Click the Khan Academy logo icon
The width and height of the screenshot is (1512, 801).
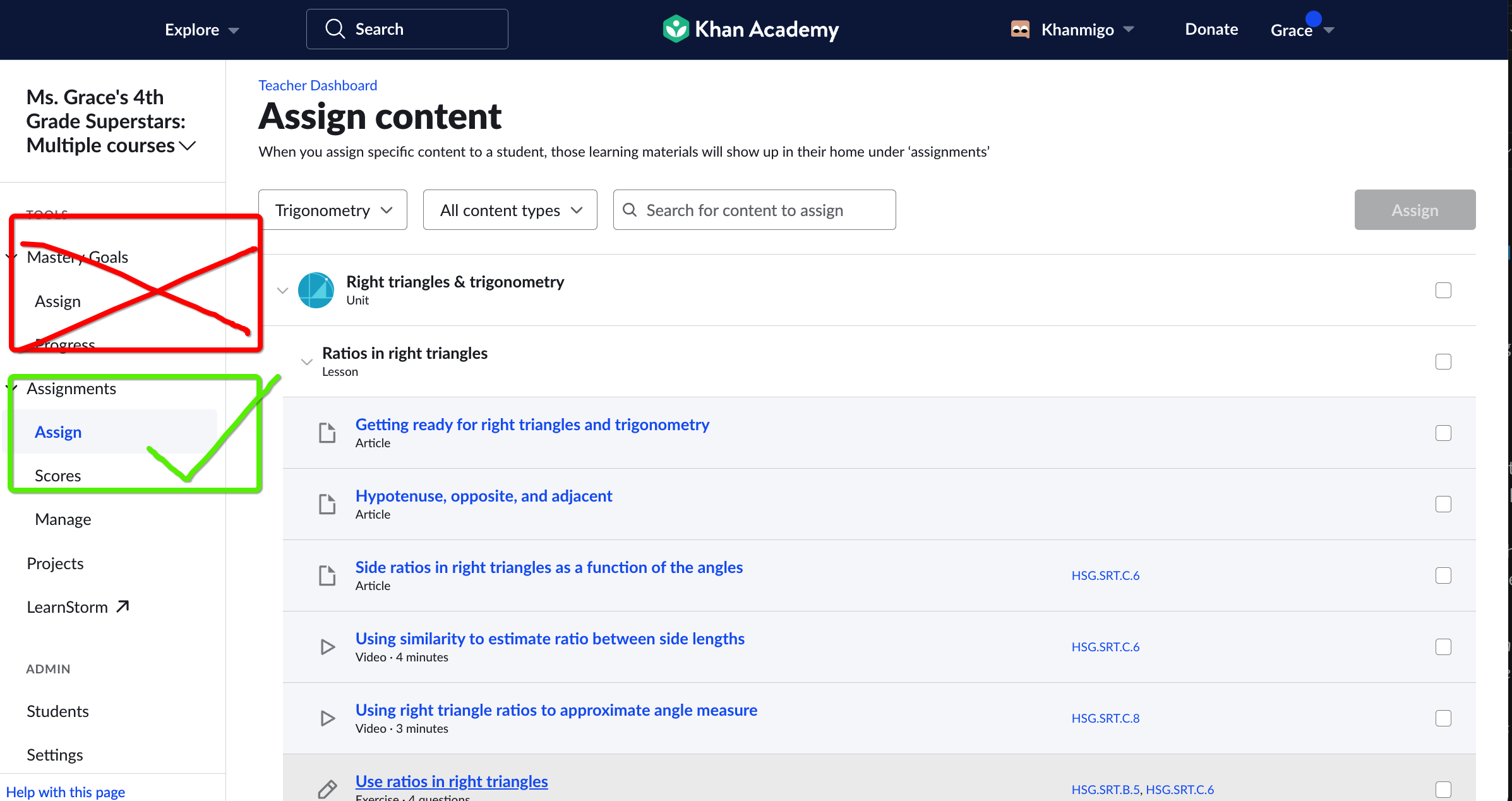675,29
